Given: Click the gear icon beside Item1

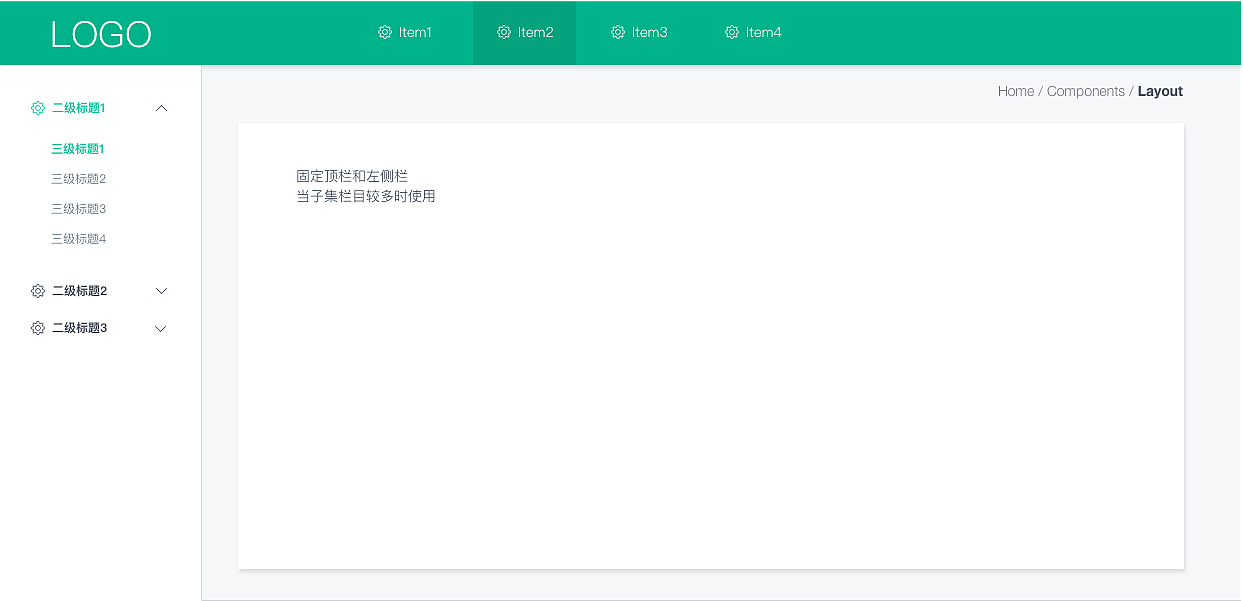Looking at the screenshot, I should (384, 32).
